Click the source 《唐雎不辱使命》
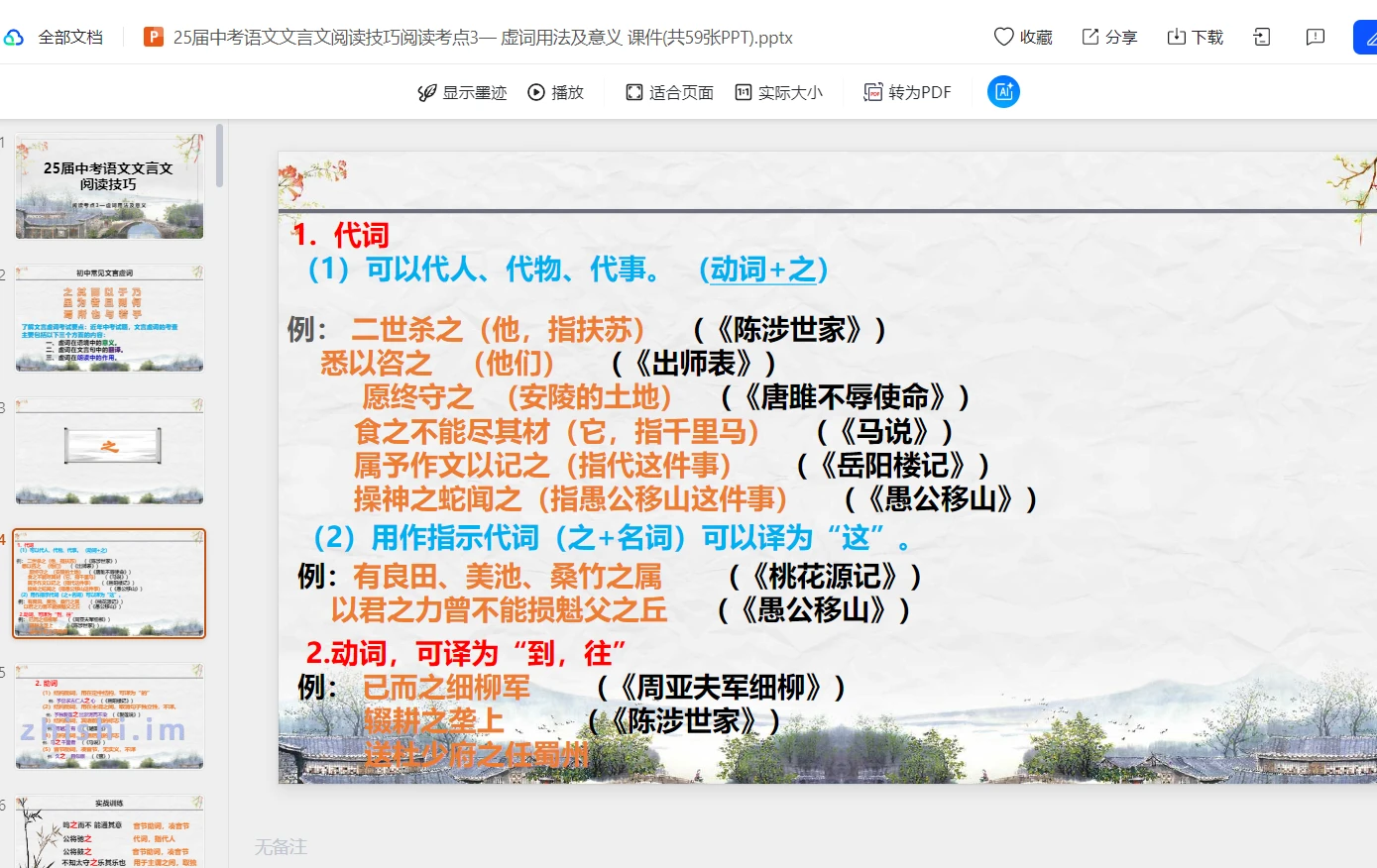 [x=846, y=396]
